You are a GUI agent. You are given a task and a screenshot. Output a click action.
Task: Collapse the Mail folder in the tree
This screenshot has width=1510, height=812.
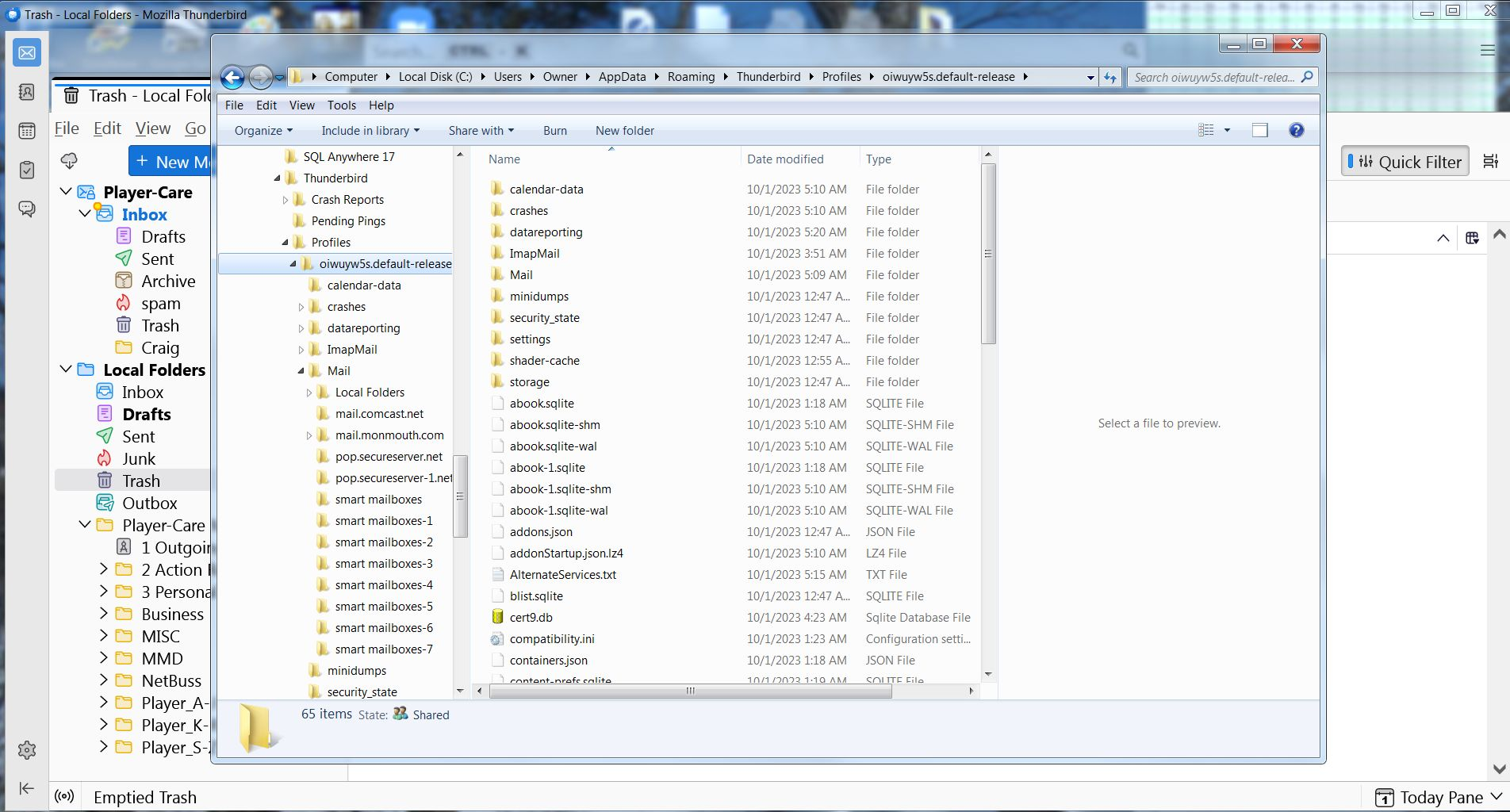point(301,371)
